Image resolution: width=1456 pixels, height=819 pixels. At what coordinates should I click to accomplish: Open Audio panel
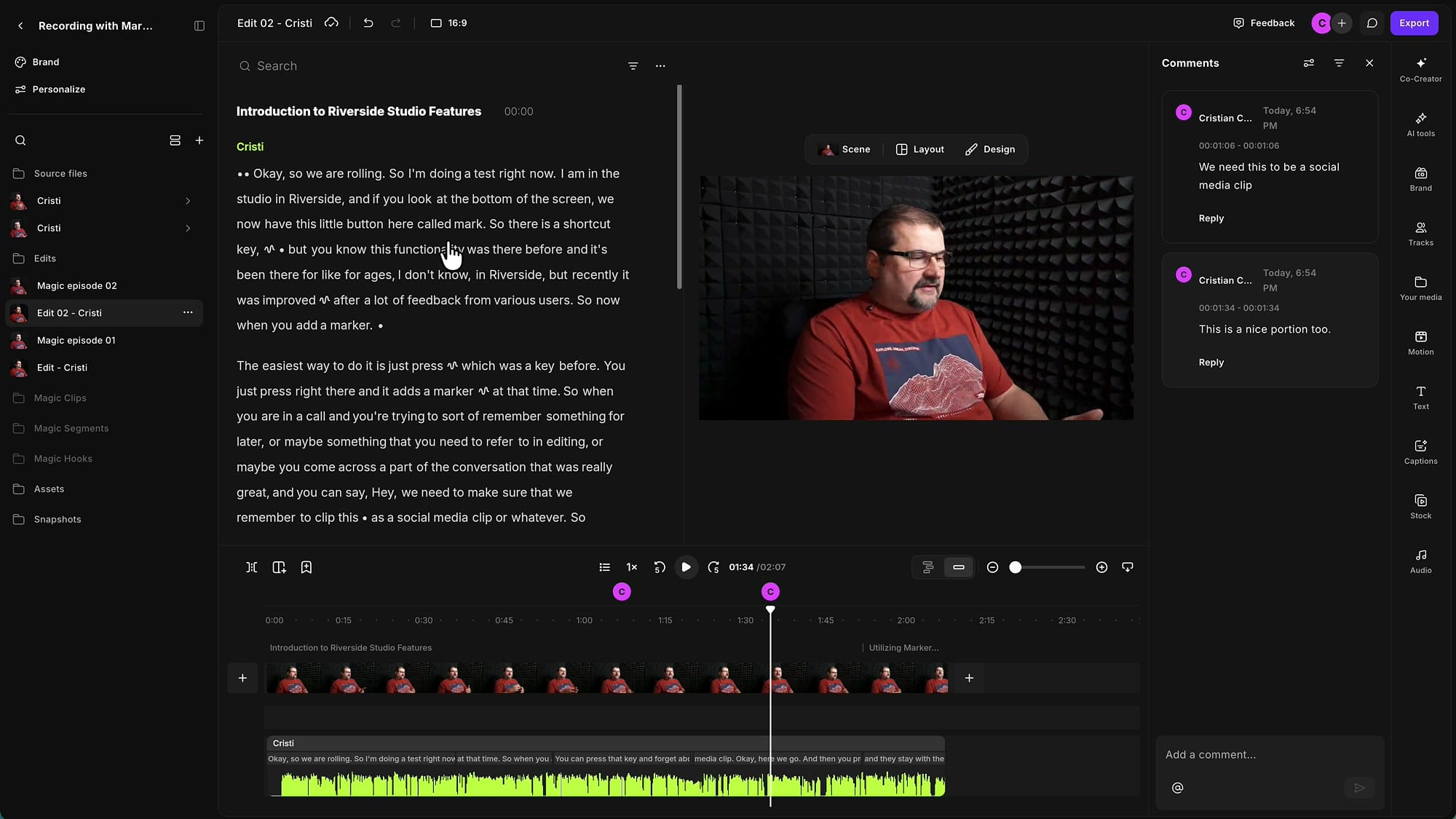(1420, 561)
